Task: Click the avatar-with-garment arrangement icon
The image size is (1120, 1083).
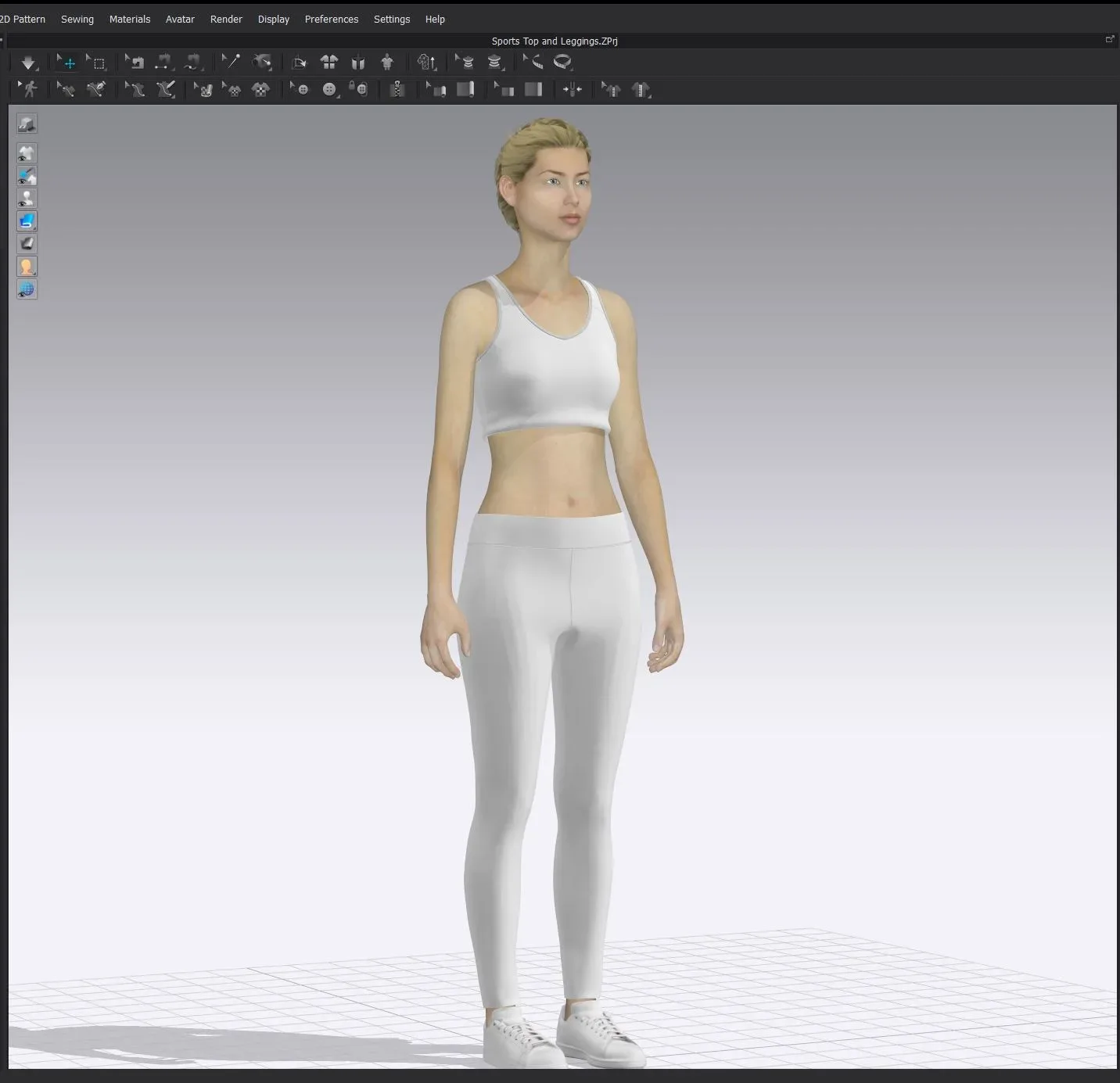Action: 387,63
